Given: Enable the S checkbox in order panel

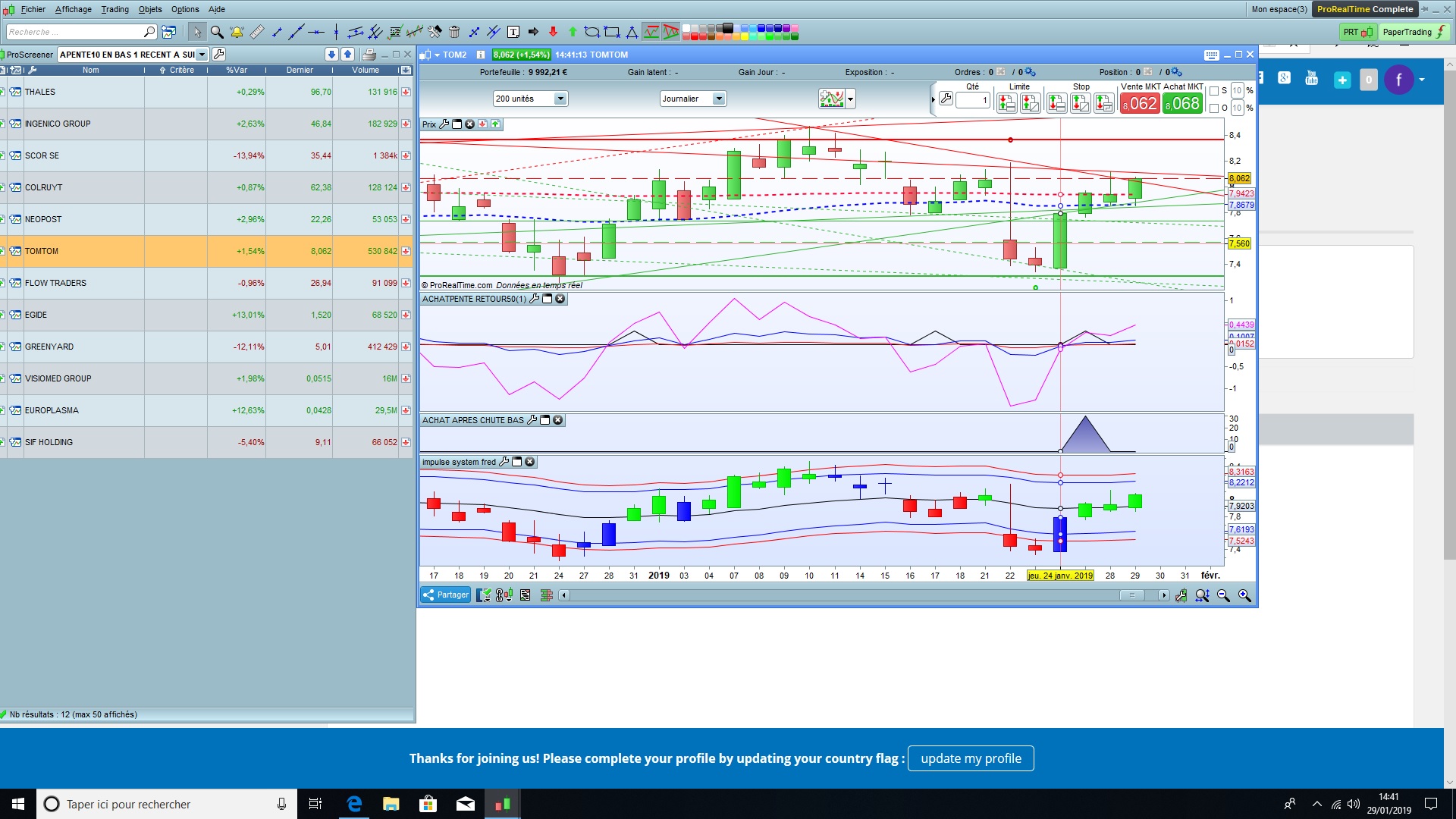Looking at the screenshot, I should (1214, 91).
